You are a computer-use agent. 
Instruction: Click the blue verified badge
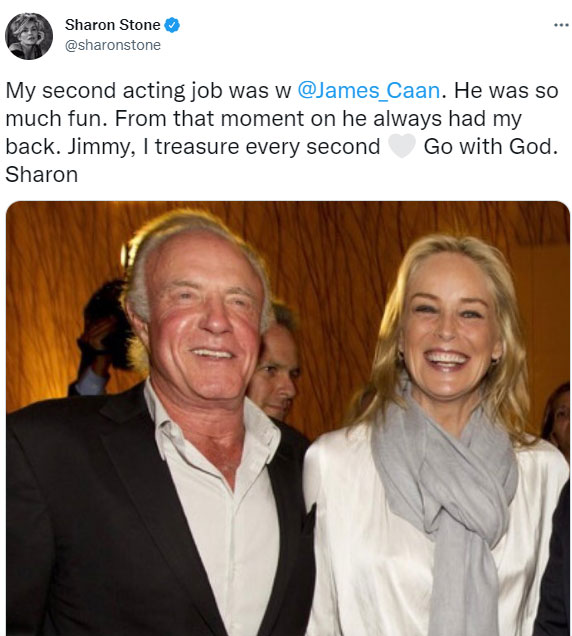[x=172, y=25]
